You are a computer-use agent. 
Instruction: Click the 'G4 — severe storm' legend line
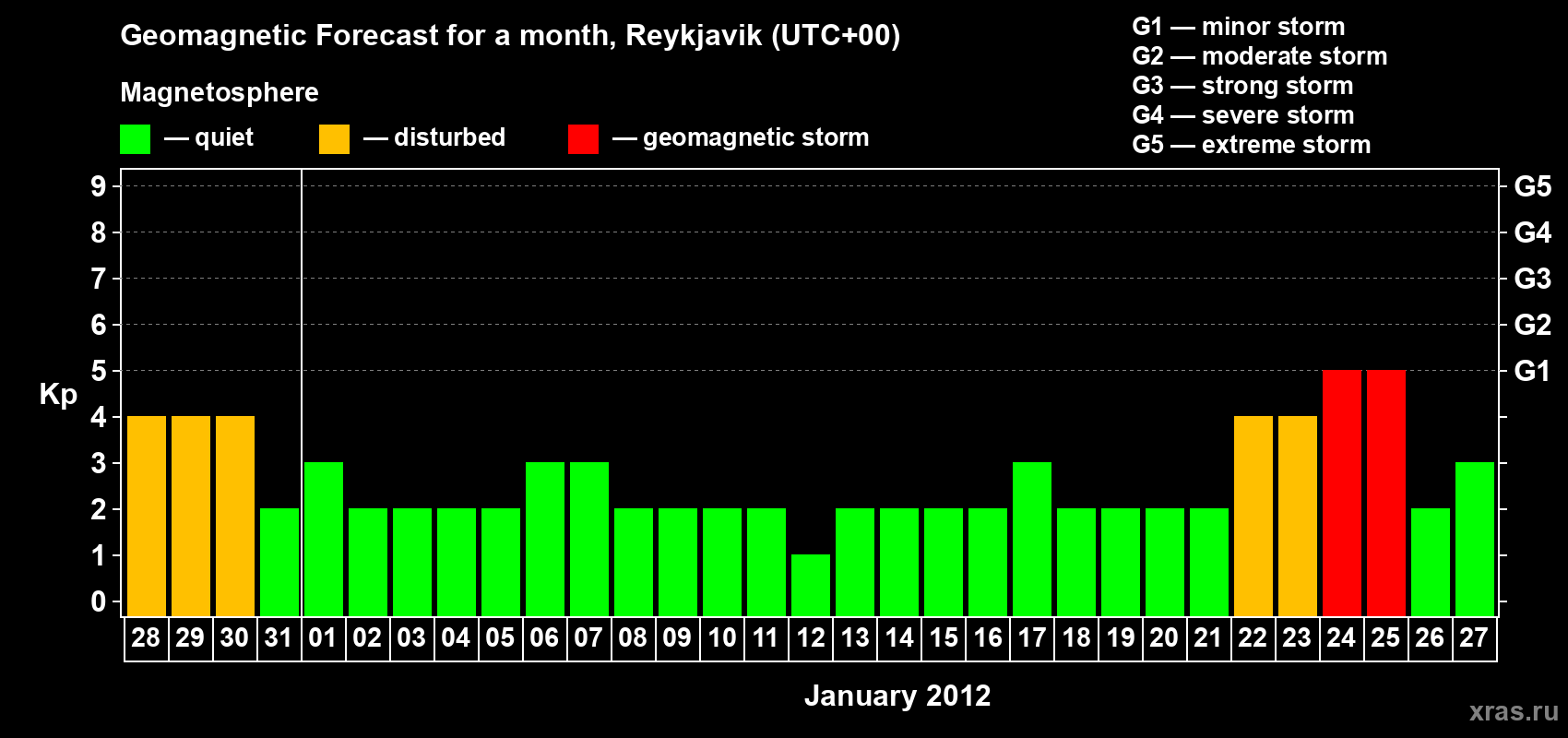point(1243,115)
